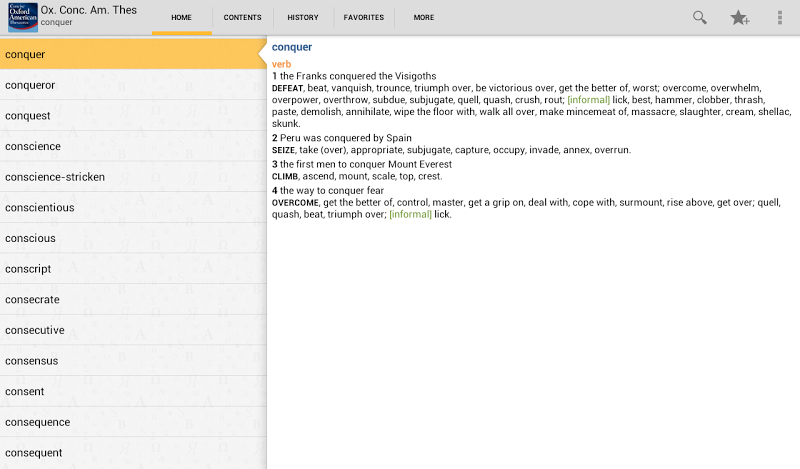Screen dimensions: 800x469
Task: Tap the DEFEAT synonym keyword
Action: 287,88
